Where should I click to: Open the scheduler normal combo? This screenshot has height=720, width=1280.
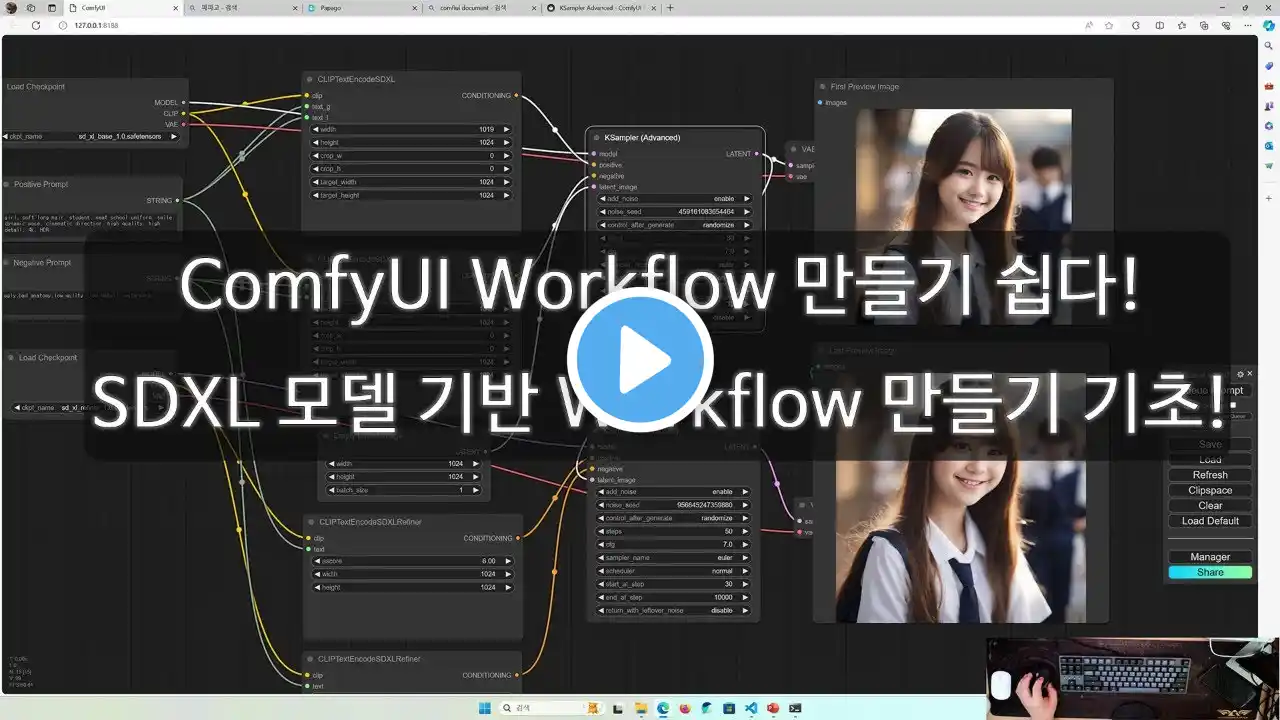click(x=674, y=571)
